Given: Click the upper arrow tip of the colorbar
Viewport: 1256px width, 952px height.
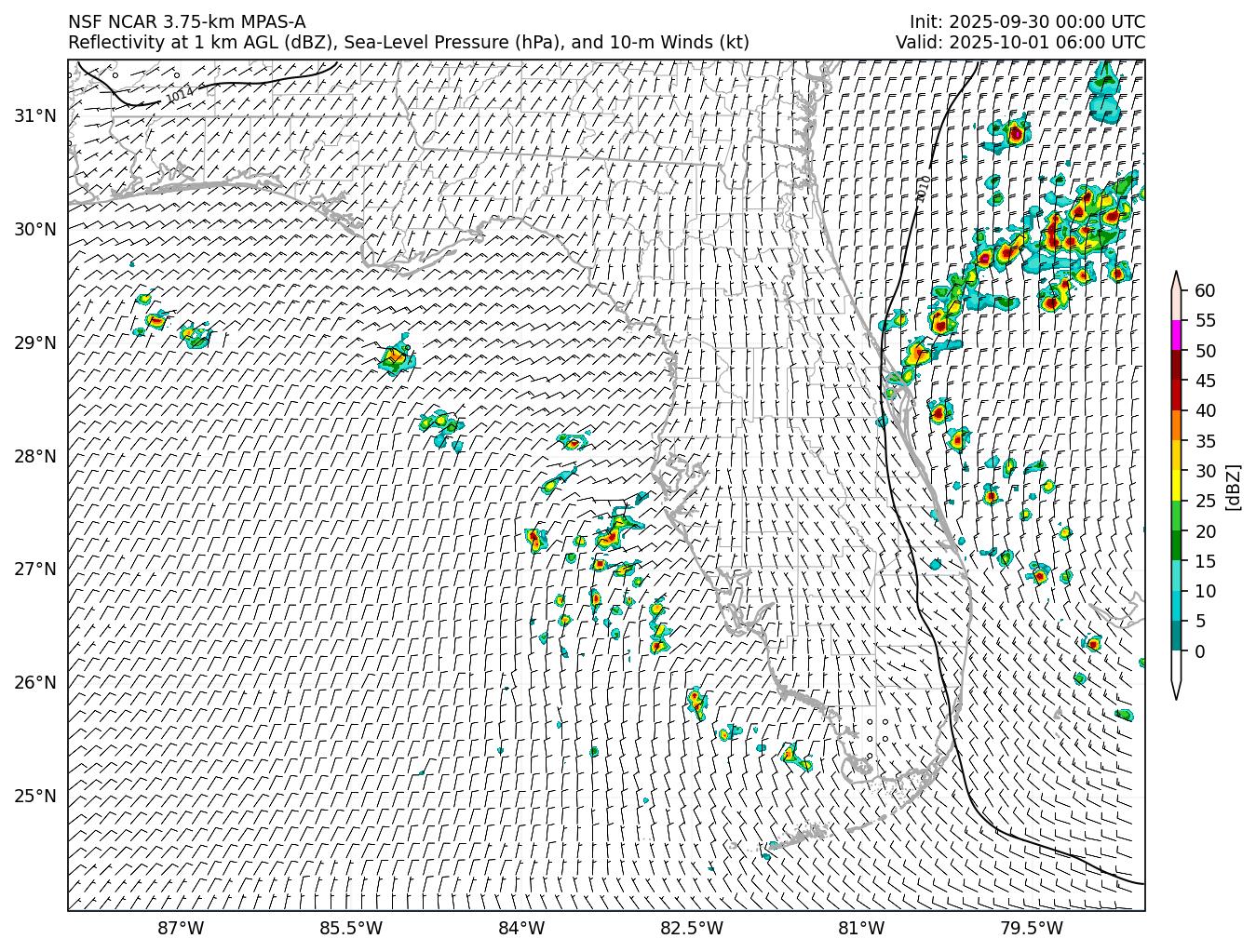Looking at the screenshot, I should tap(1176, 277).
